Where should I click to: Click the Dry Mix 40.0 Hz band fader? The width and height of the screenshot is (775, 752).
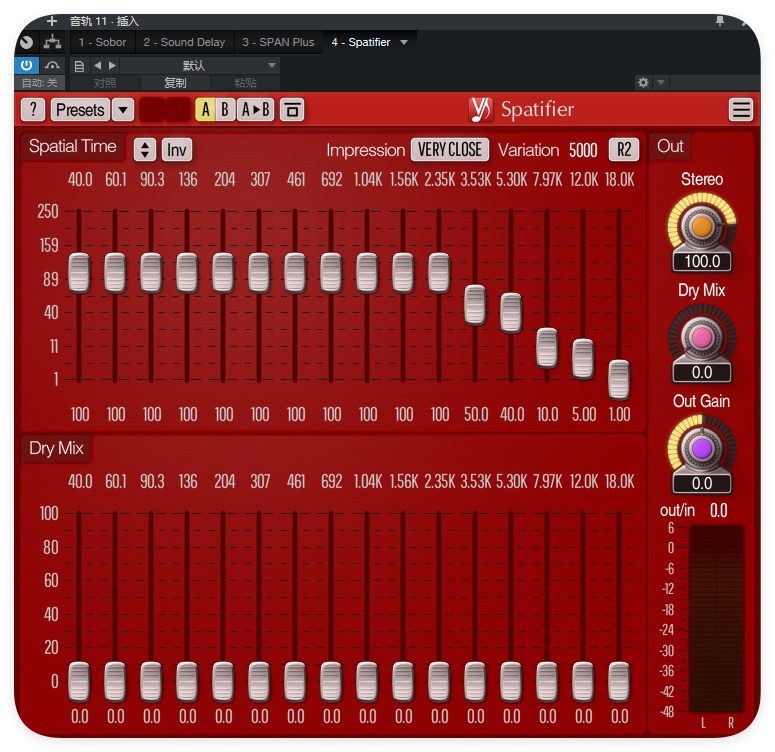coord(79,682)
